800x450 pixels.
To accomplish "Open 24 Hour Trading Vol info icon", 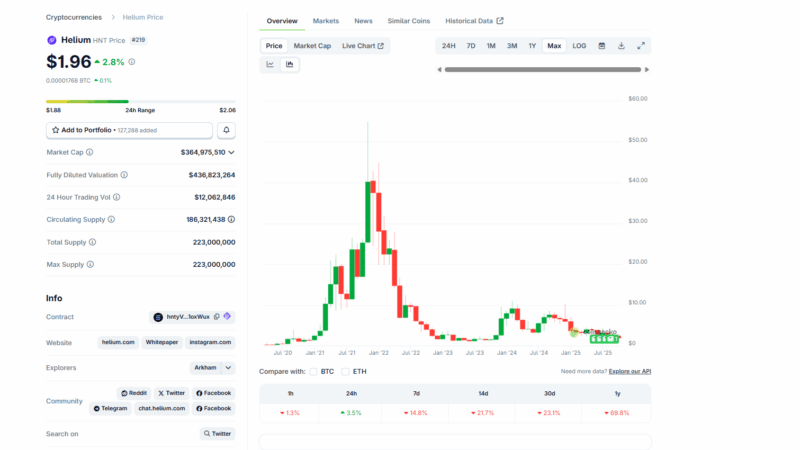I will click(x=117, y=197).
